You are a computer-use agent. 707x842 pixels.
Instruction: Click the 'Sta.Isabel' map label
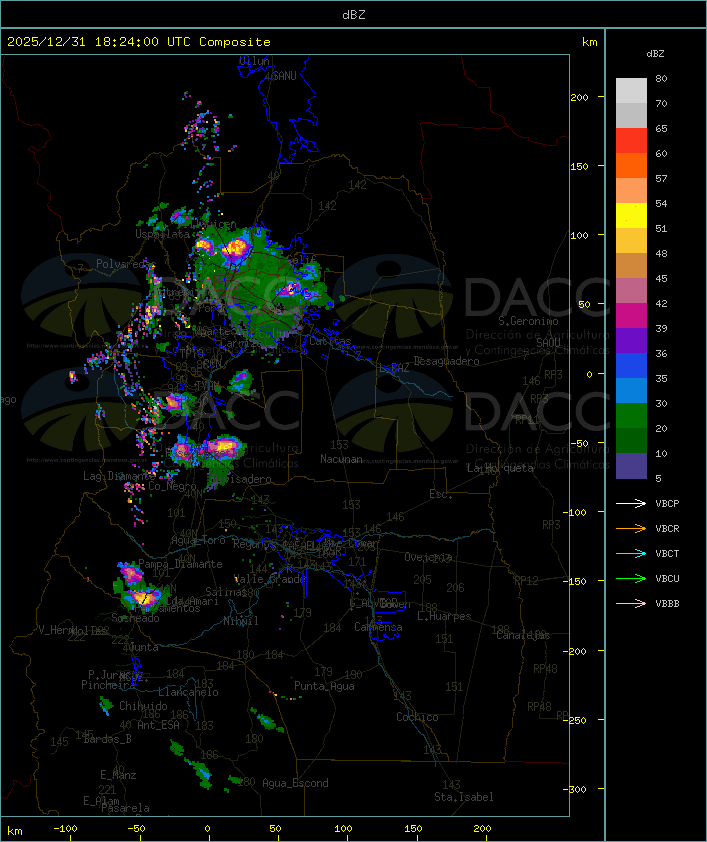coord(463,797)
